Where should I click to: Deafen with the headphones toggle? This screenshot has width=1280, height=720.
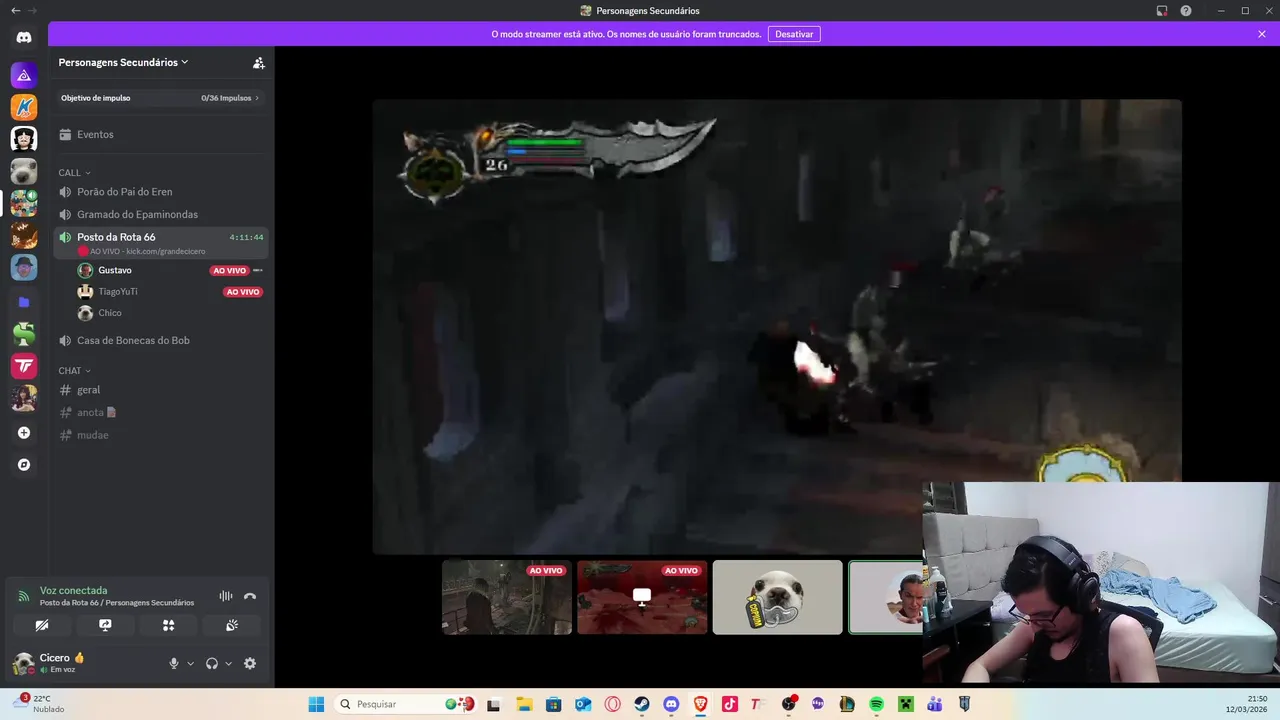tap(212, 663)
